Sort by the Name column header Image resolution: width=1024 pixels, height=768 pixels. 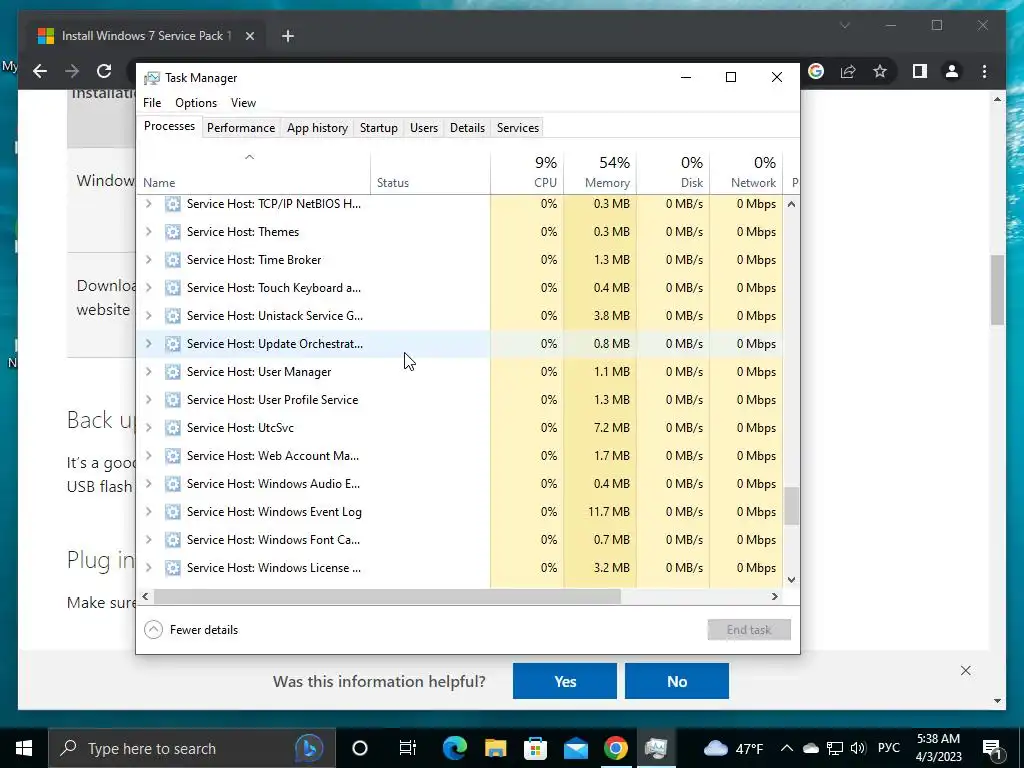click(253, 173)
